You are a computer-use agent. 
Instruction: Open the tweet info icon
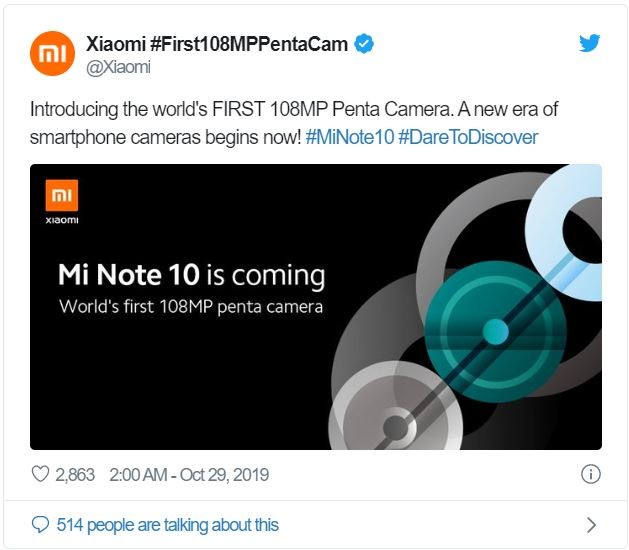590,474
